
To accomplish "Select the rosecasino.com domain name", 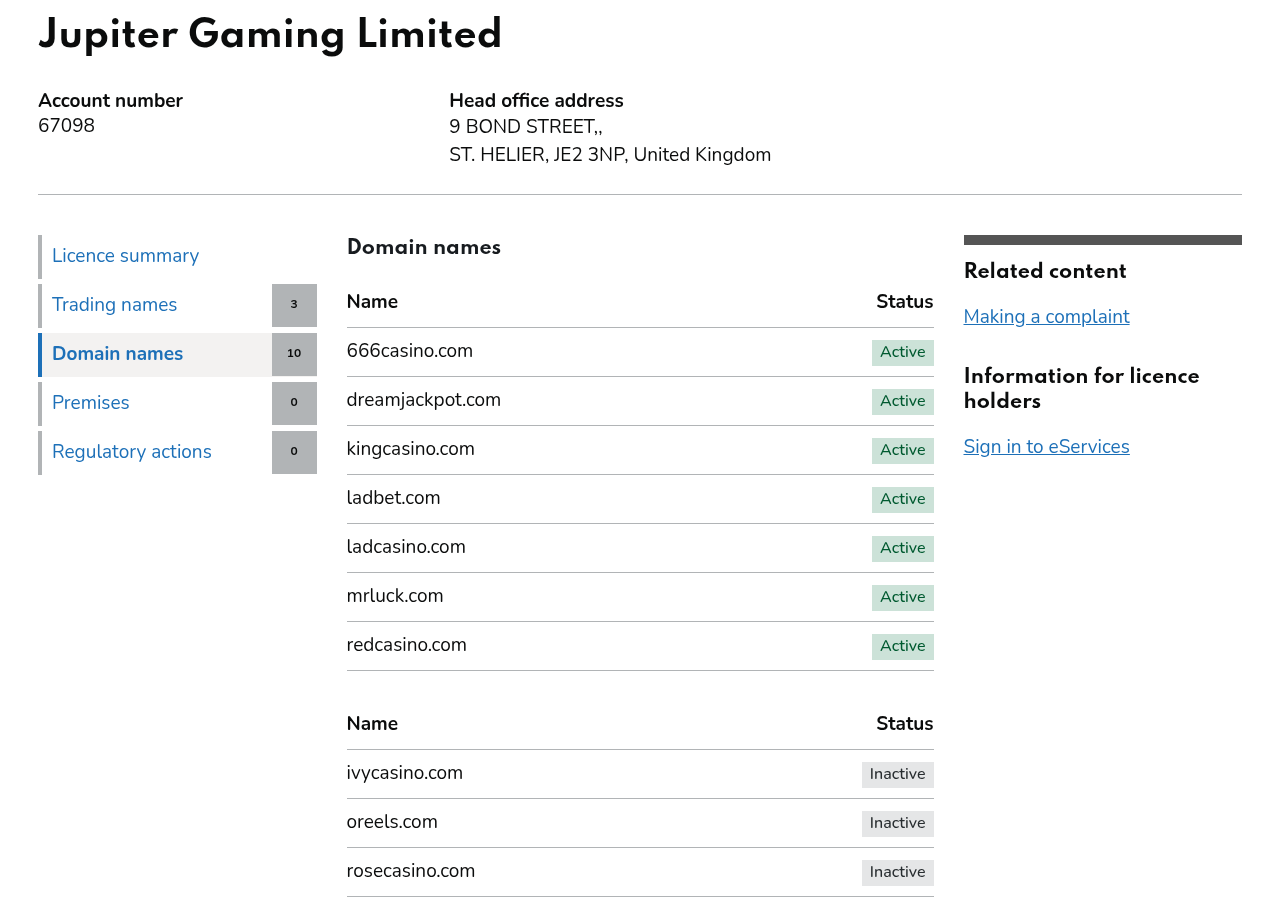I will point(411,871).
